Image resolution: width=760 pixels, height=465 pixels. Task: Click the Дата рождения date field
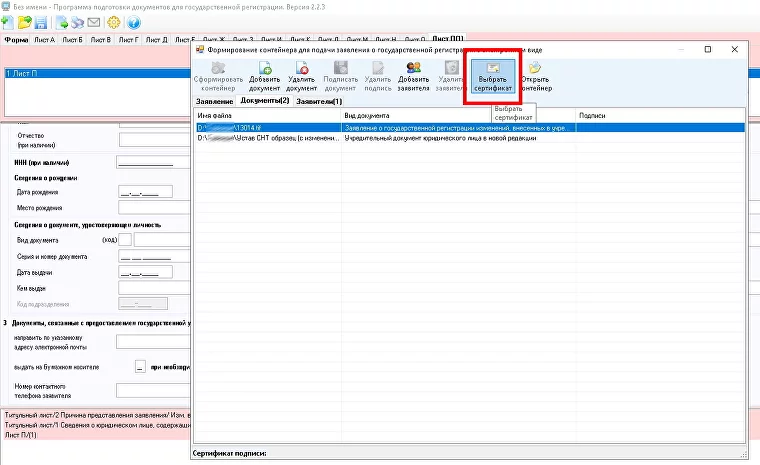[x=145, y=192]
